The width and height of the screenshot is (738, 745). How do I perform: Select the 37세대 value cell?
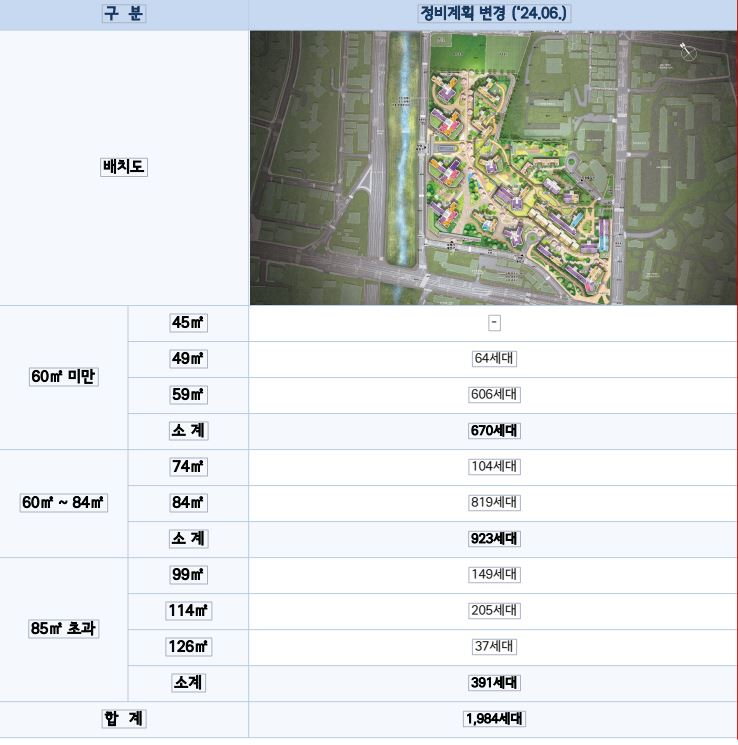pyautogui.click(x=494, y=647)
